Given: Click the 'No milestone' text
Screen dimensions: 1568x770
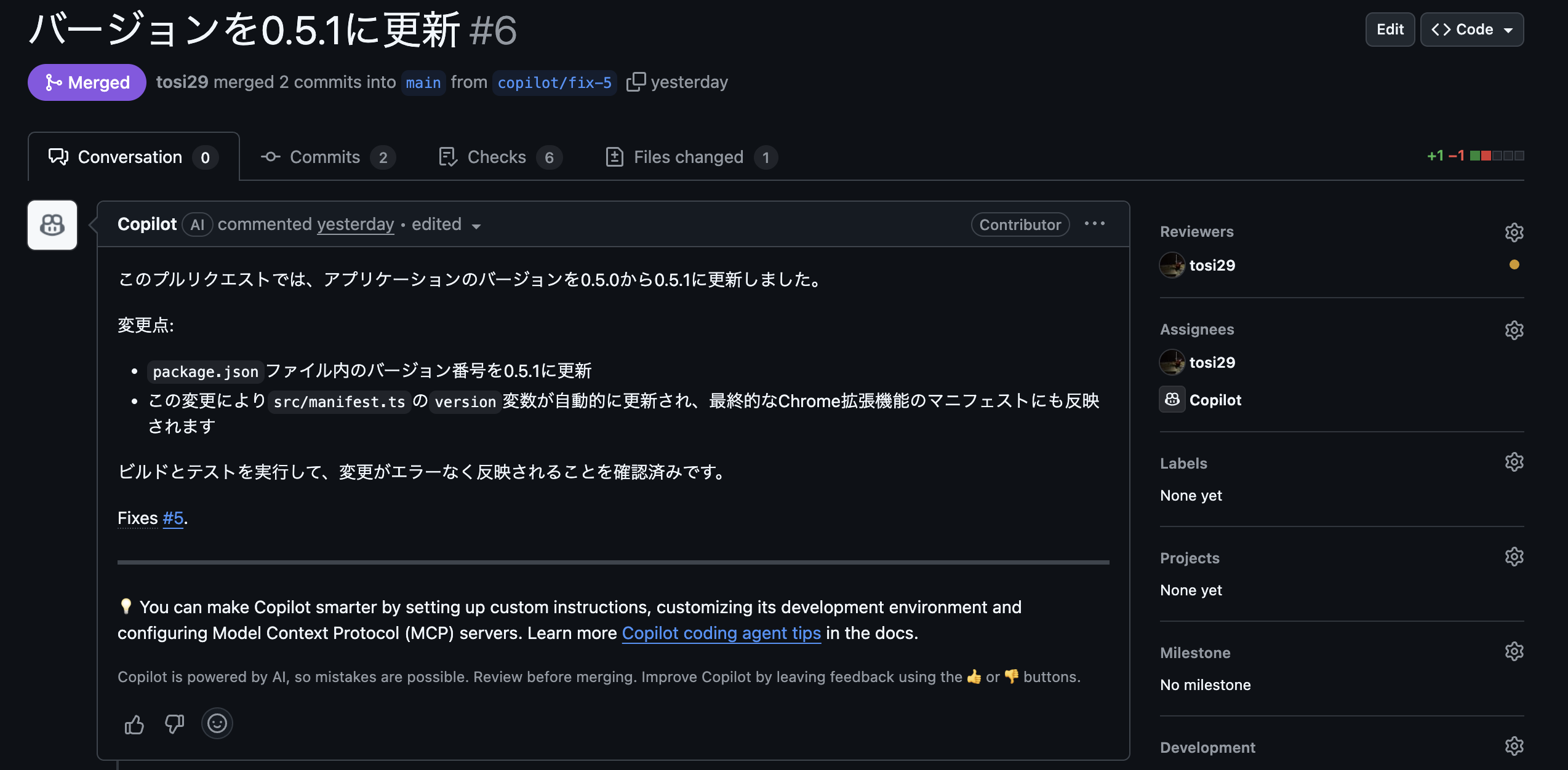Looking at the screenshot, I should click(x=1205, y=685).
